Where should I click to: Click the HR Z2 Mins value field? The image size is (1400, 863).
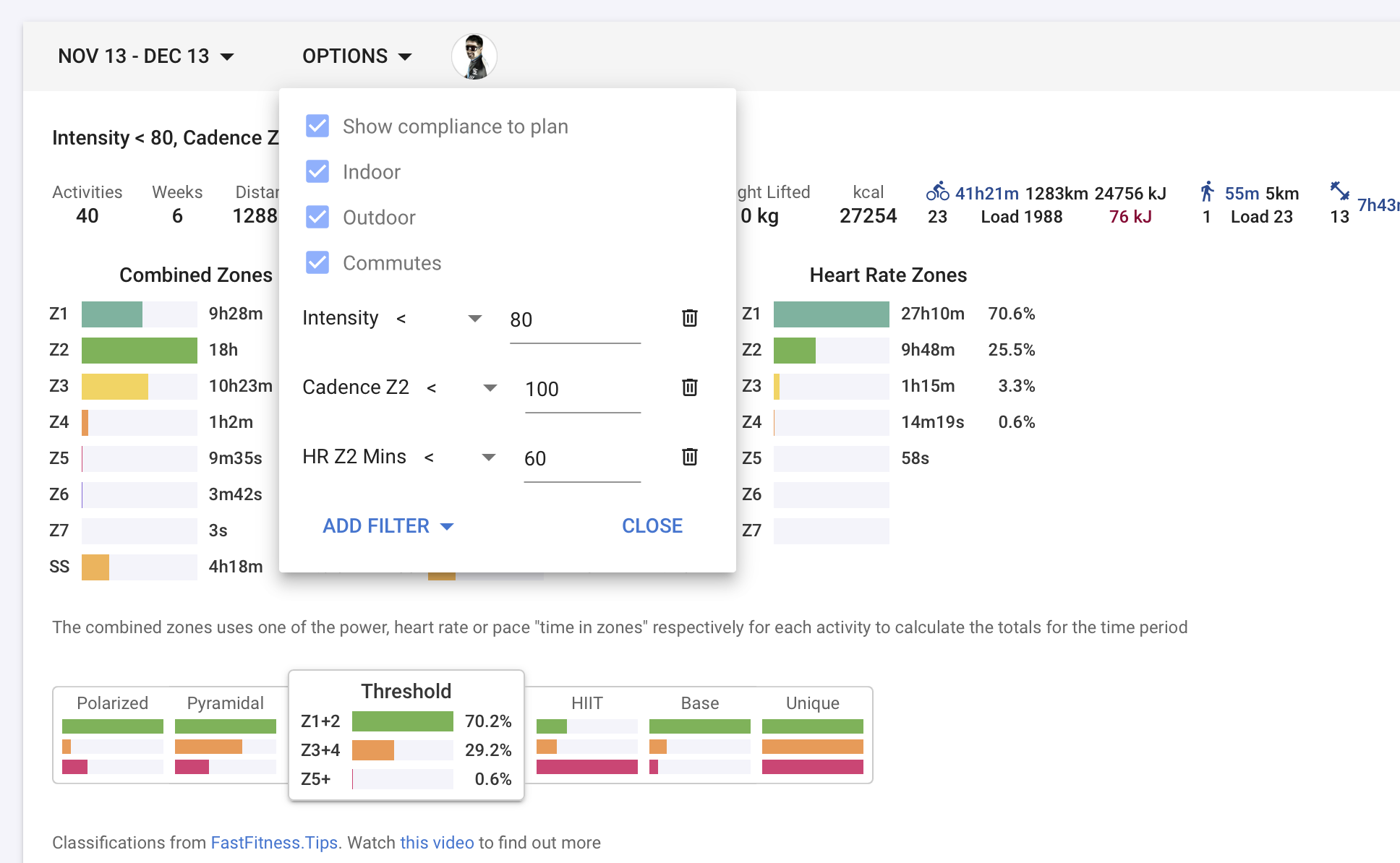point(582,459)
